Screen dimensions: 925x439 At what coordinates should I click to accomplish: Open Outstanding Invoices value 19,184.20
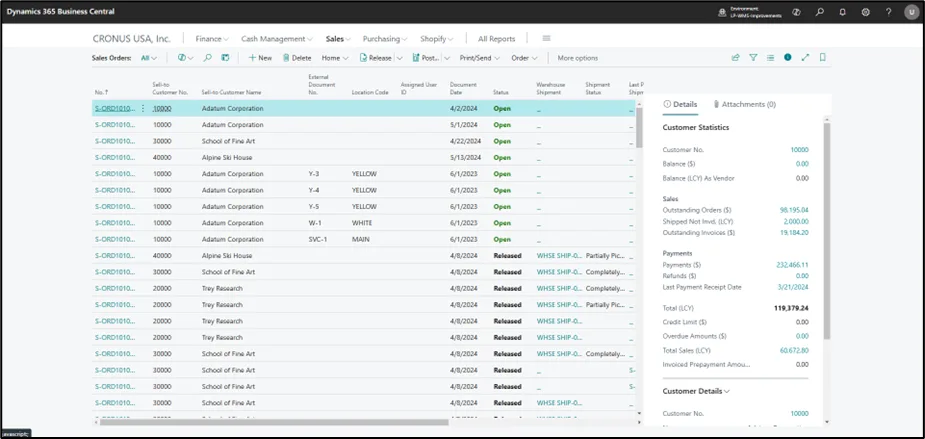(794, 232)
